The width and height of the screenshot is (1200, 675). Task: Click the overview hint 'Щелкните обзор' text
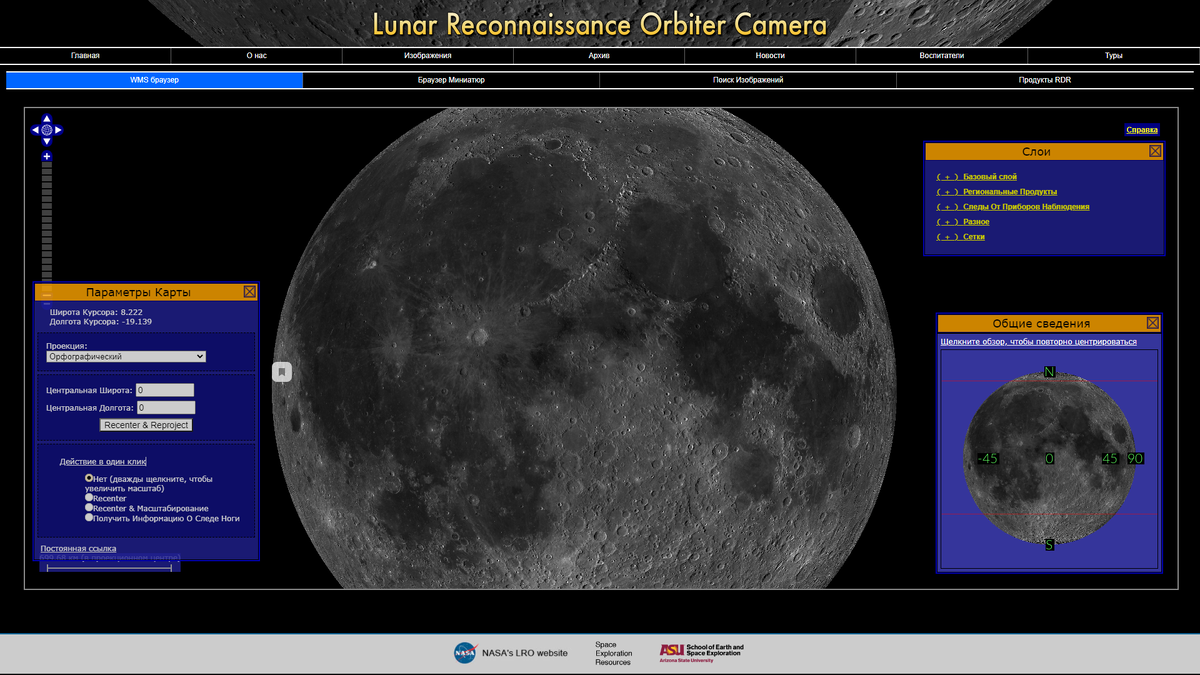pyautogui.click(x=1038, y=342)
